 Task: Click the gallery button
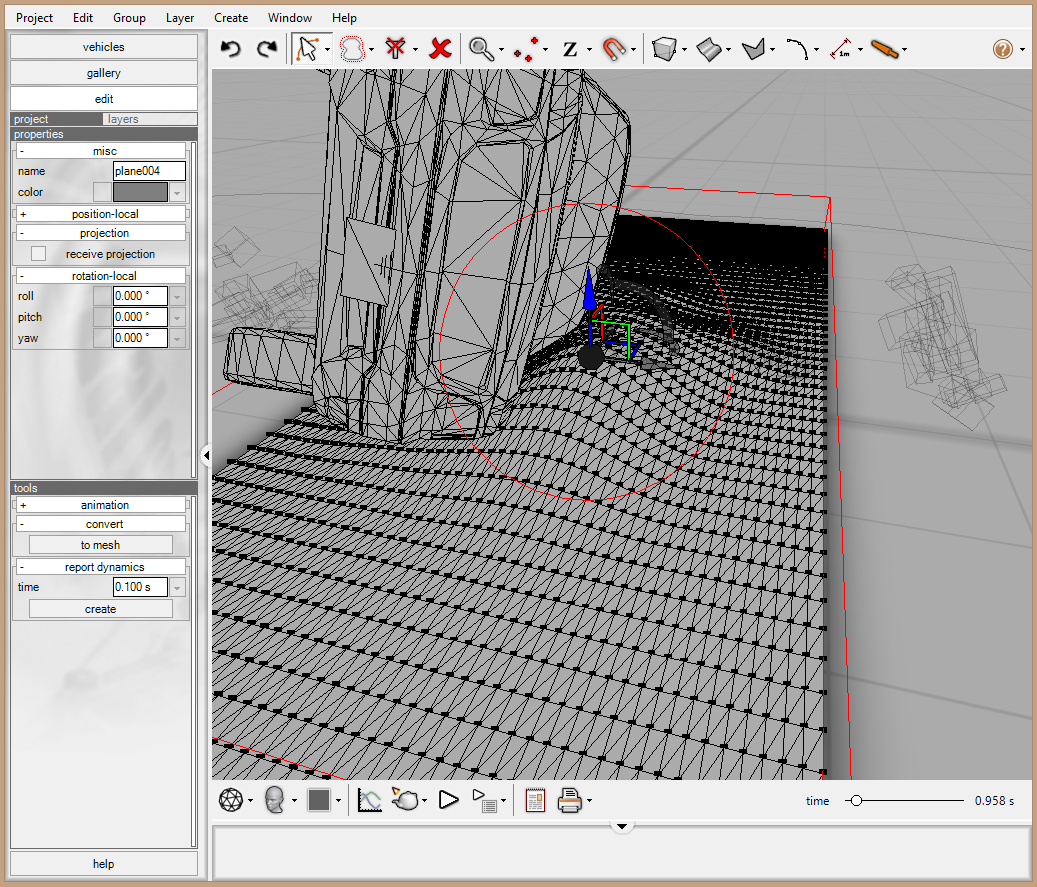[x=104, y=73]
